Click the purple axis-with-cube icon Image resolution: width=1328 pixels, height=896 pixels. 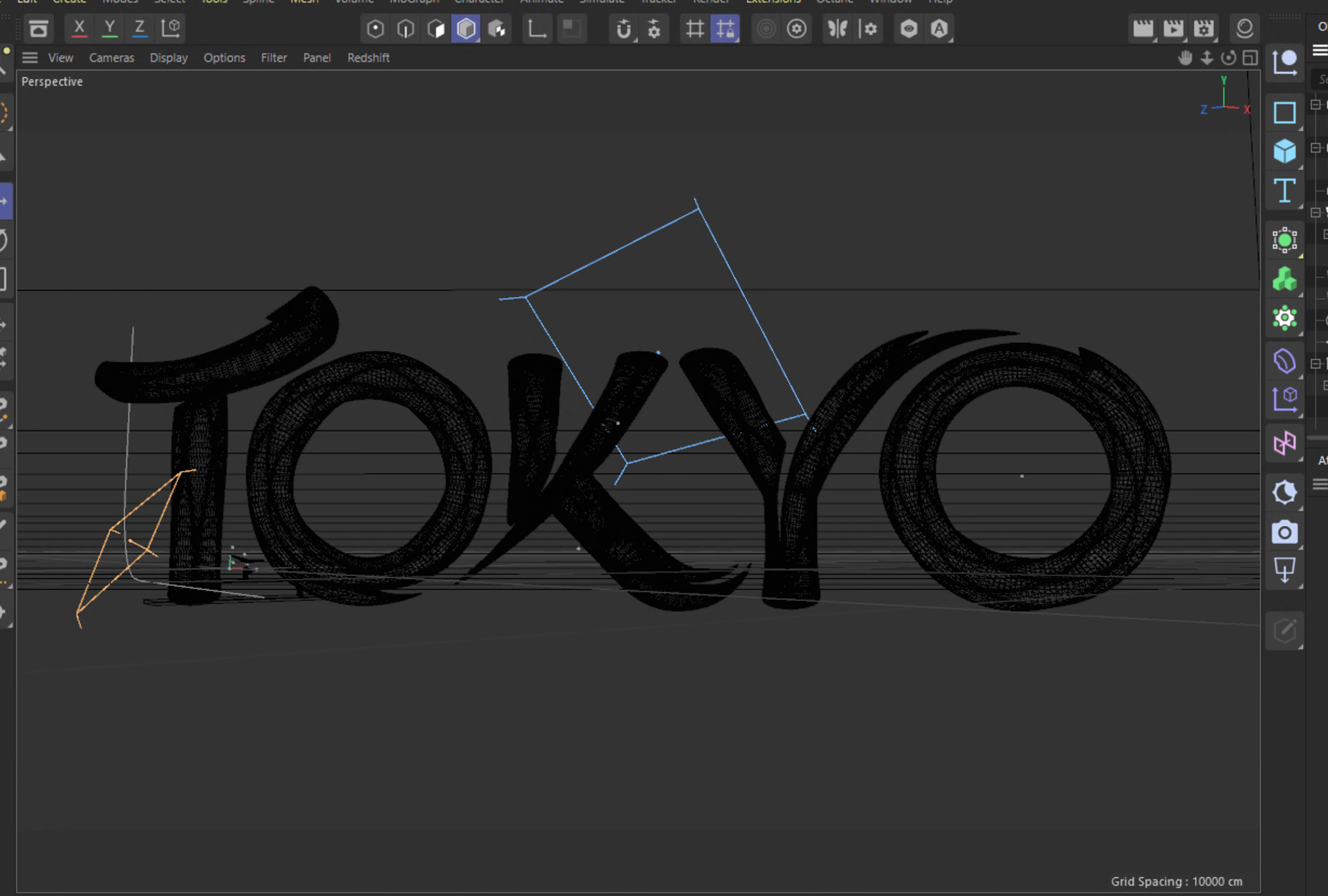point(1284,400)
